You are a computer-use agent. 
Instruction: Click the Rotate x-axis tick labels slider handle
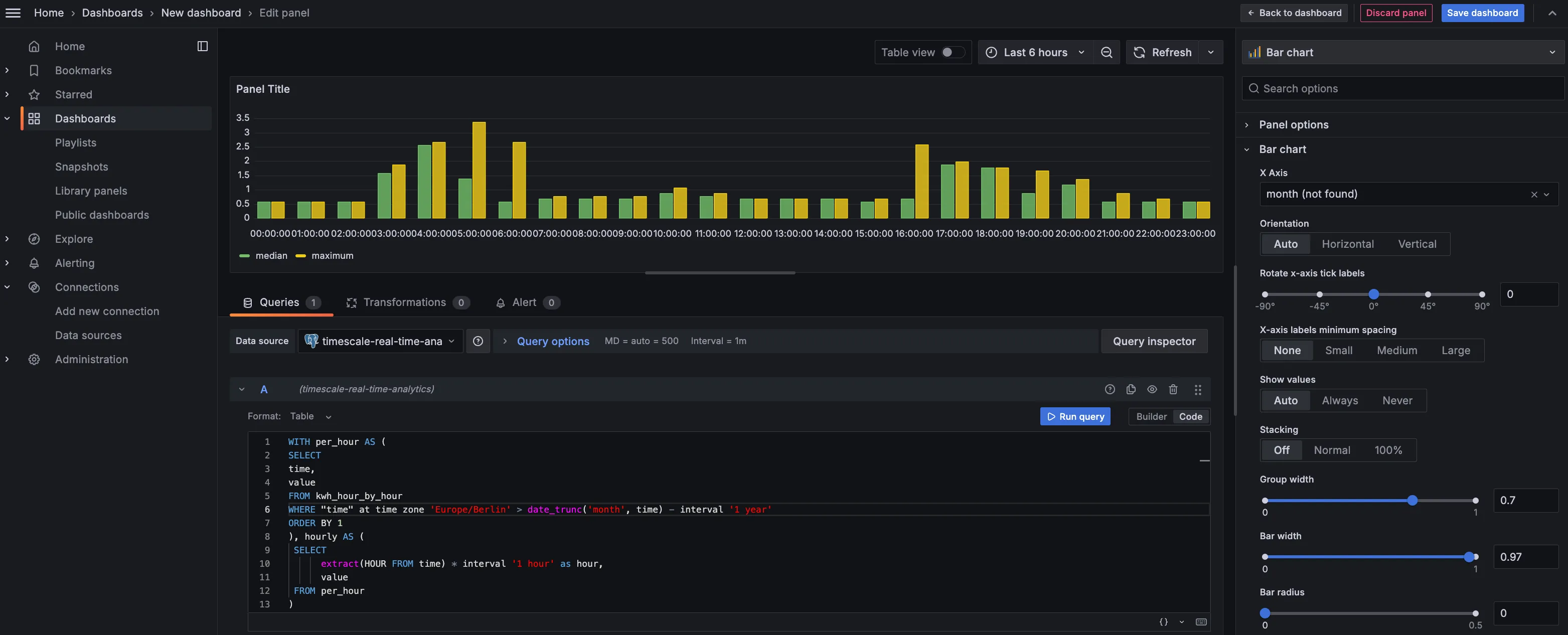point(1373,294)
